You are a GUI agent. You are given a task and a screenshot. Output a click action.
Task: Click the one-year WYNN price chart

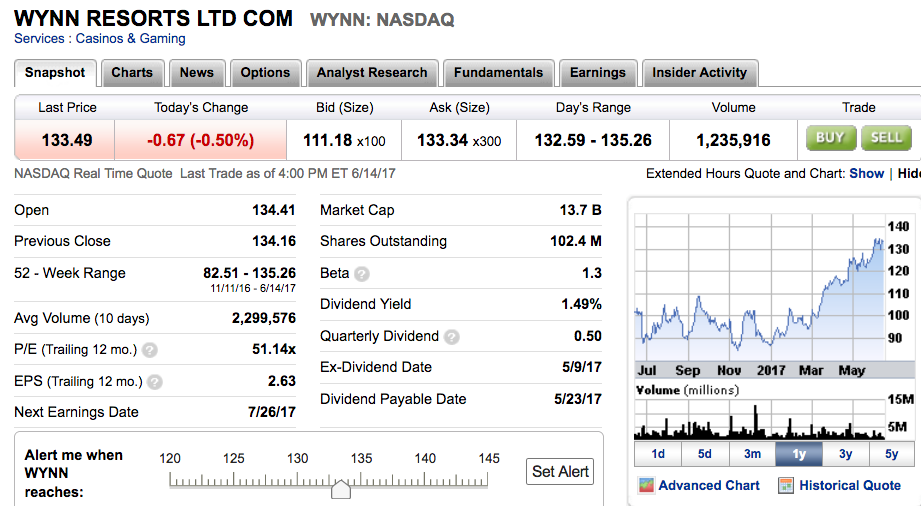[760, 290]
